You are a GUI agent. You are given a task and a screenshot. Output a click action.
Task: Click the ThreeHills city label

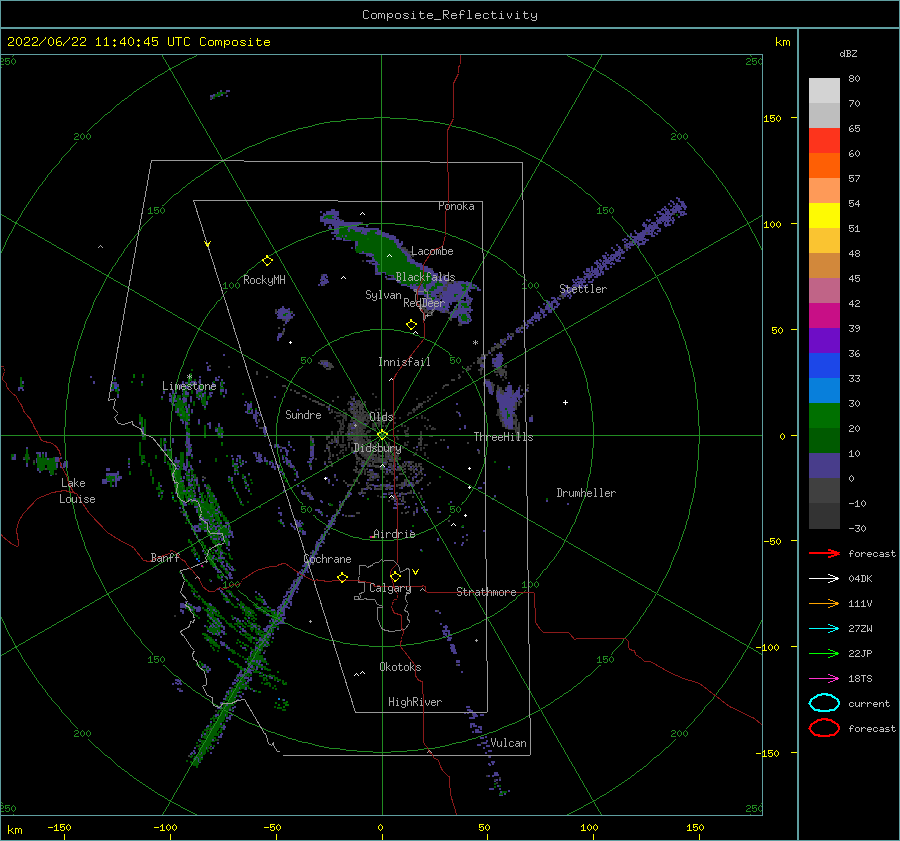pos(503,437)
